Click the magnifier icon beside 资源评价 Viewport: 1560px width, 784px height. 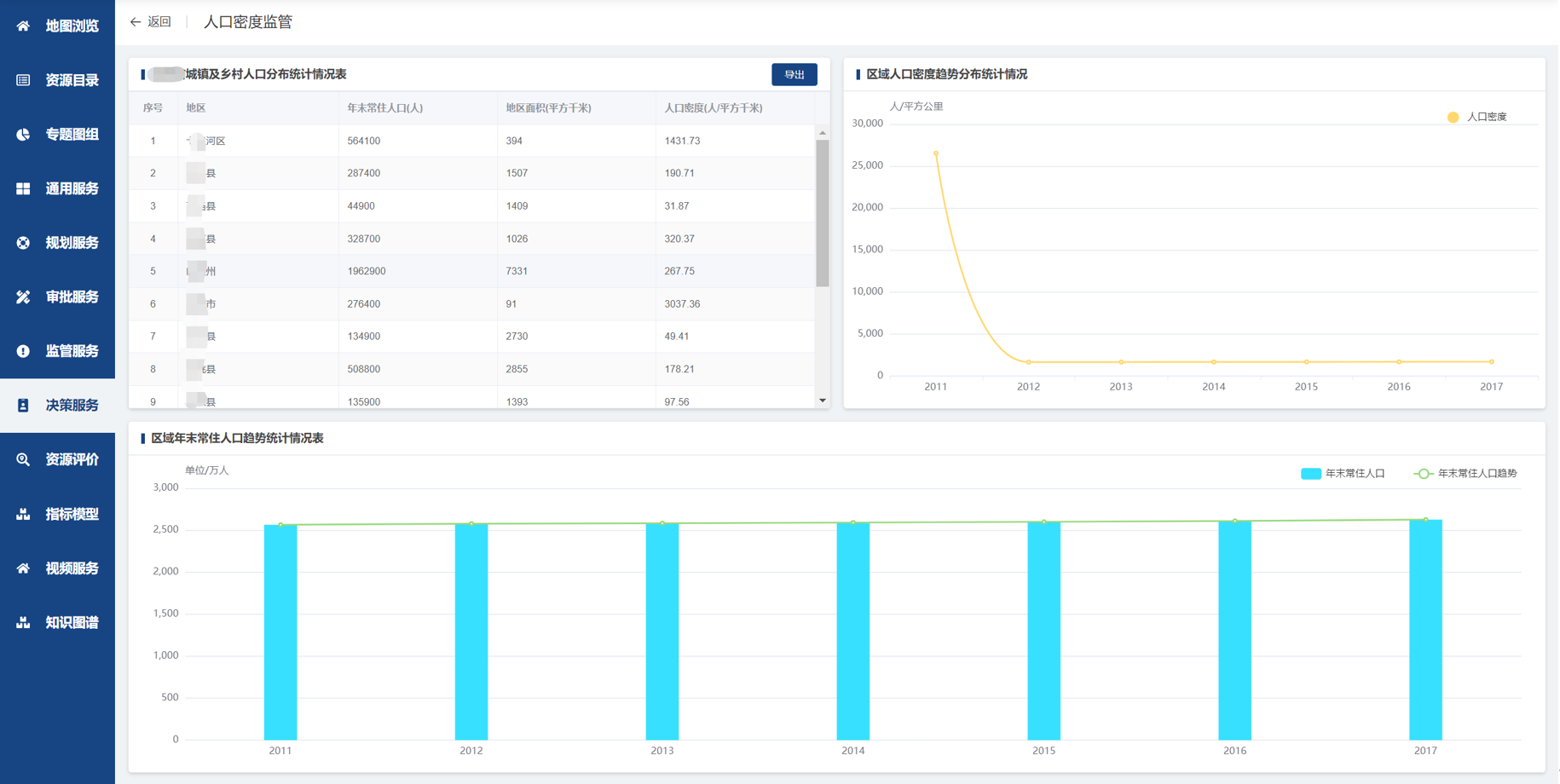click(23, 459)
